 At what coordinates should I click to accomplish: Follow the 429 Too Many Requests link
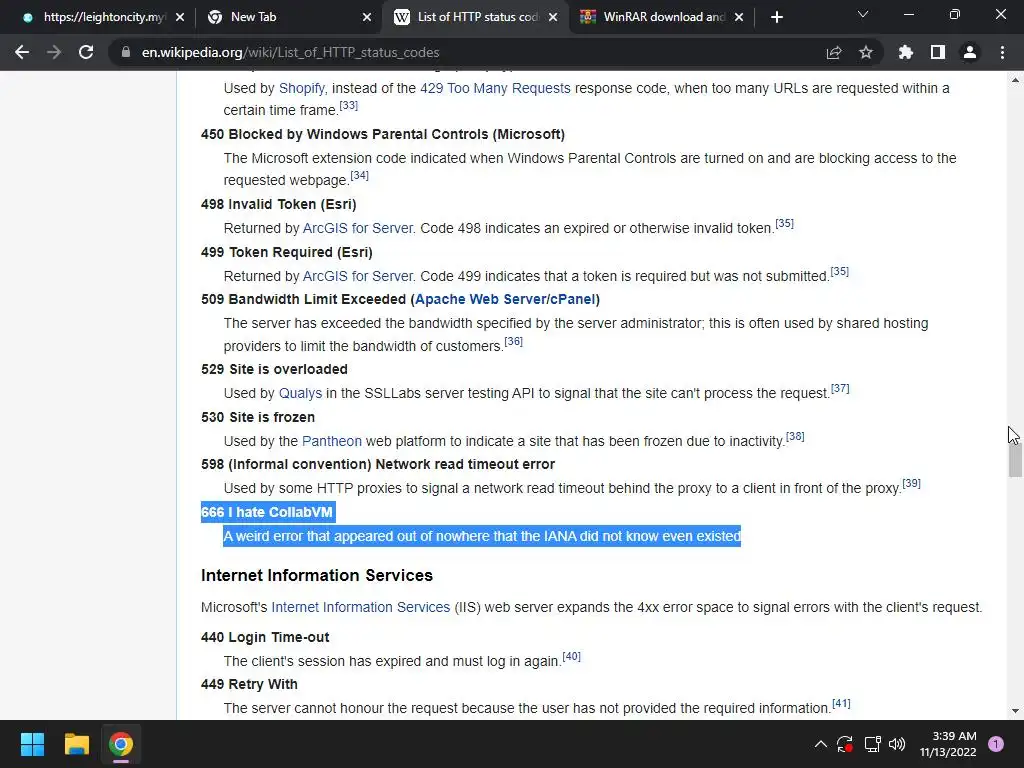point(495,88)
